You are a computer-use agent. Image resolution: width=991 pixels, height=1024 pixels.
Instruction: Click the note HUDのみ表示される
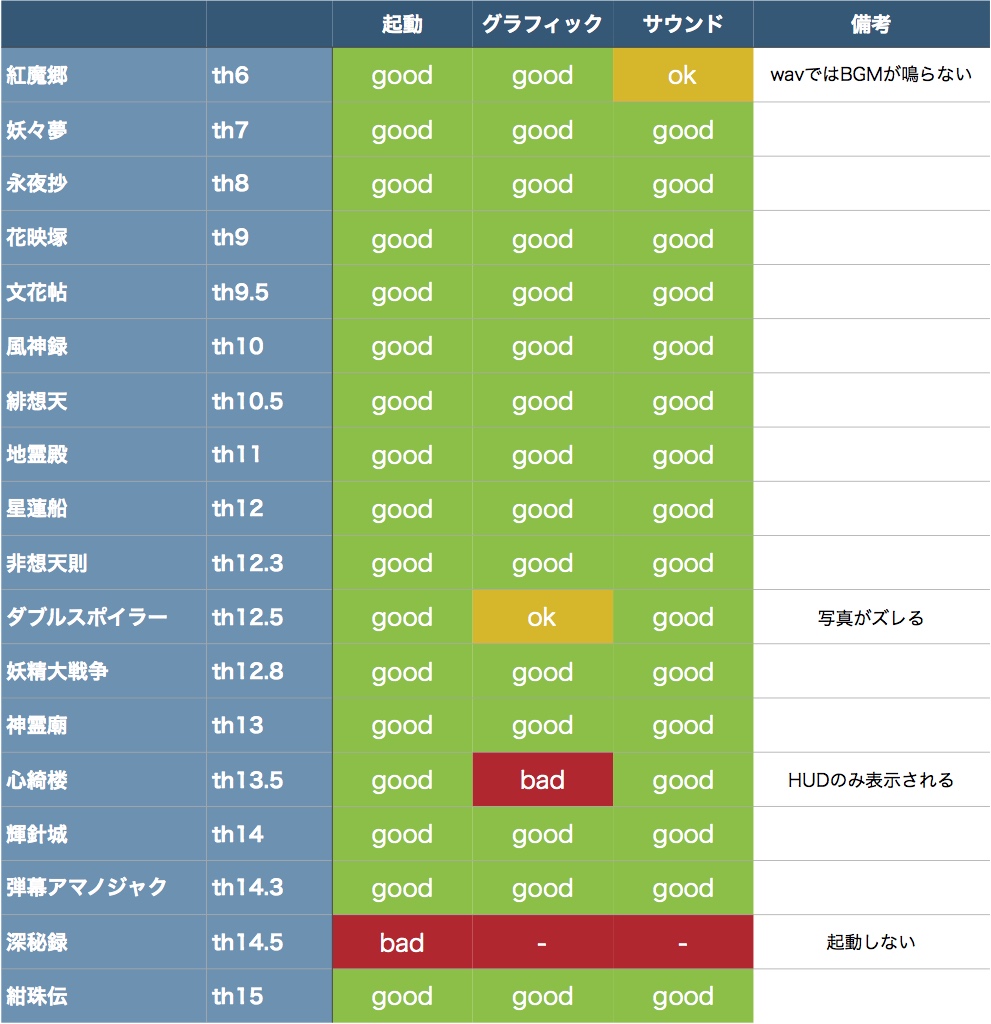click(871, 780)
